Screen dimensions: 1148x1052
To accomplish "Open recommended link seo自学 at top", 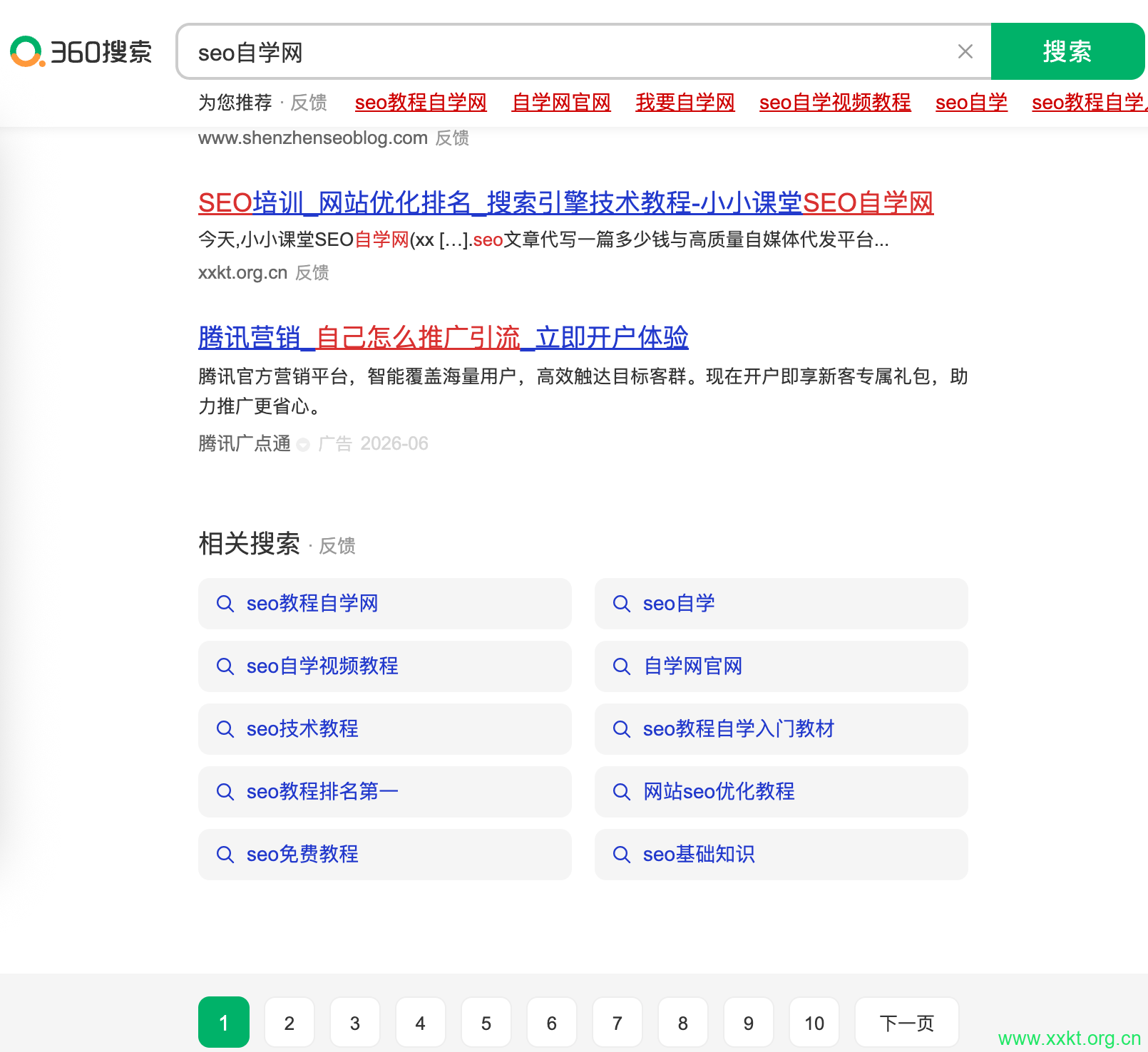I will [971, 103].
